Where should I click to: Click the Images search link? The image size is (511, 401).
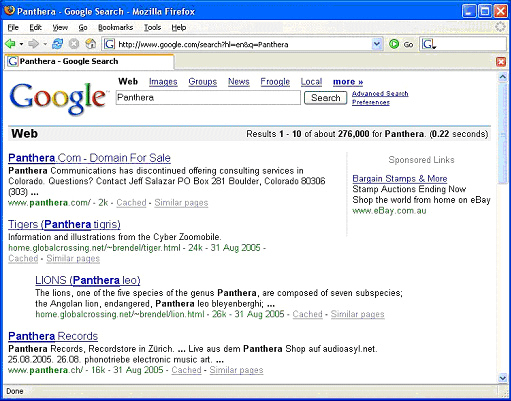[163, 82]
